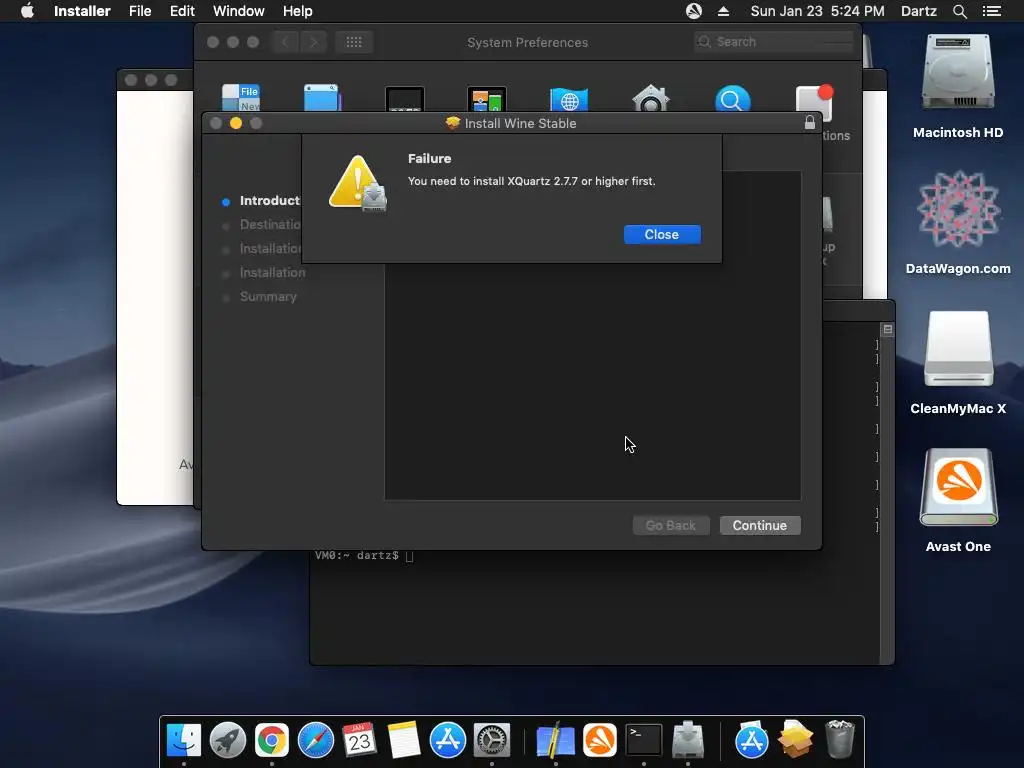Click the Terminal prompt line
Screen dimensions: 1024x768
tap(364, 555)
